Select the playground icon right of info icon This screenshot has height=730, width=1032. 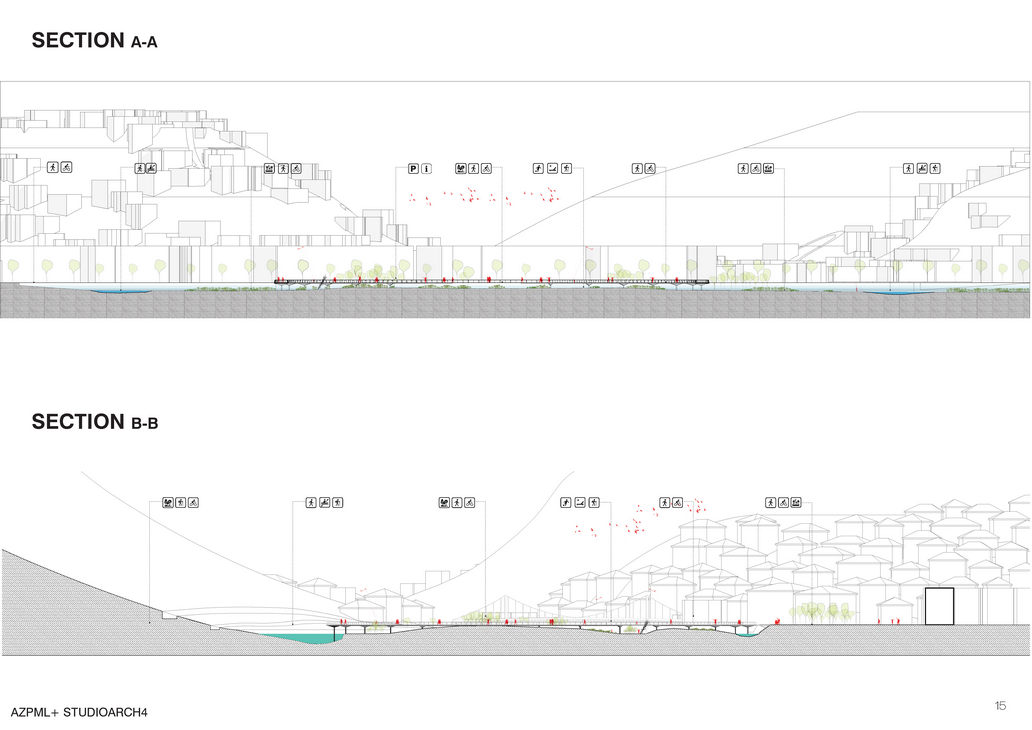click(461, 168)
